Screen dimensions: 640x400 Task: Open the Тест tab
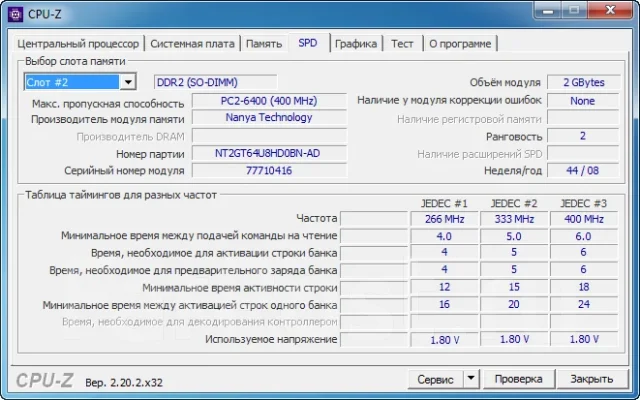point(402,44)
